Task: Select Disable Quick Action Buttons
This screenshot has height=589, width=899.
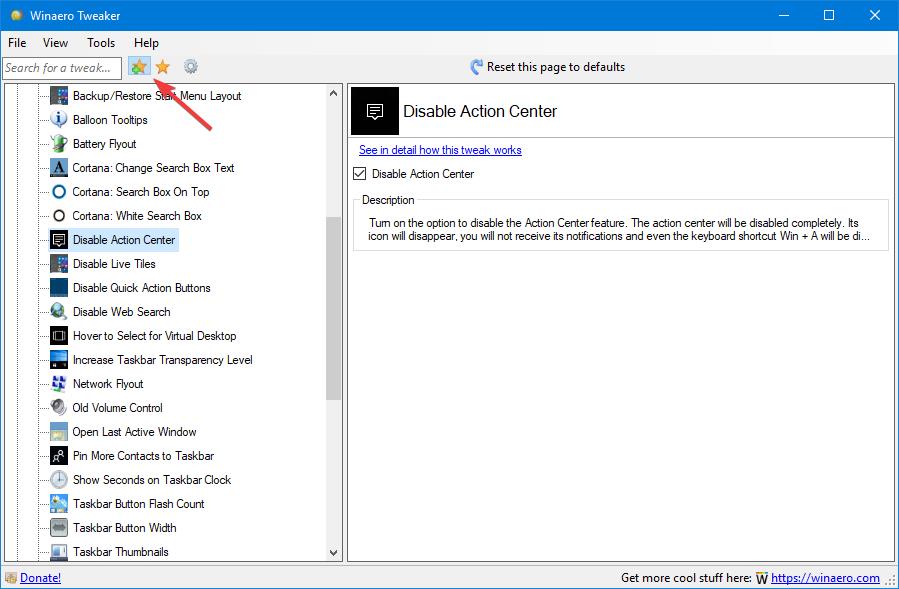Action: 142,288
